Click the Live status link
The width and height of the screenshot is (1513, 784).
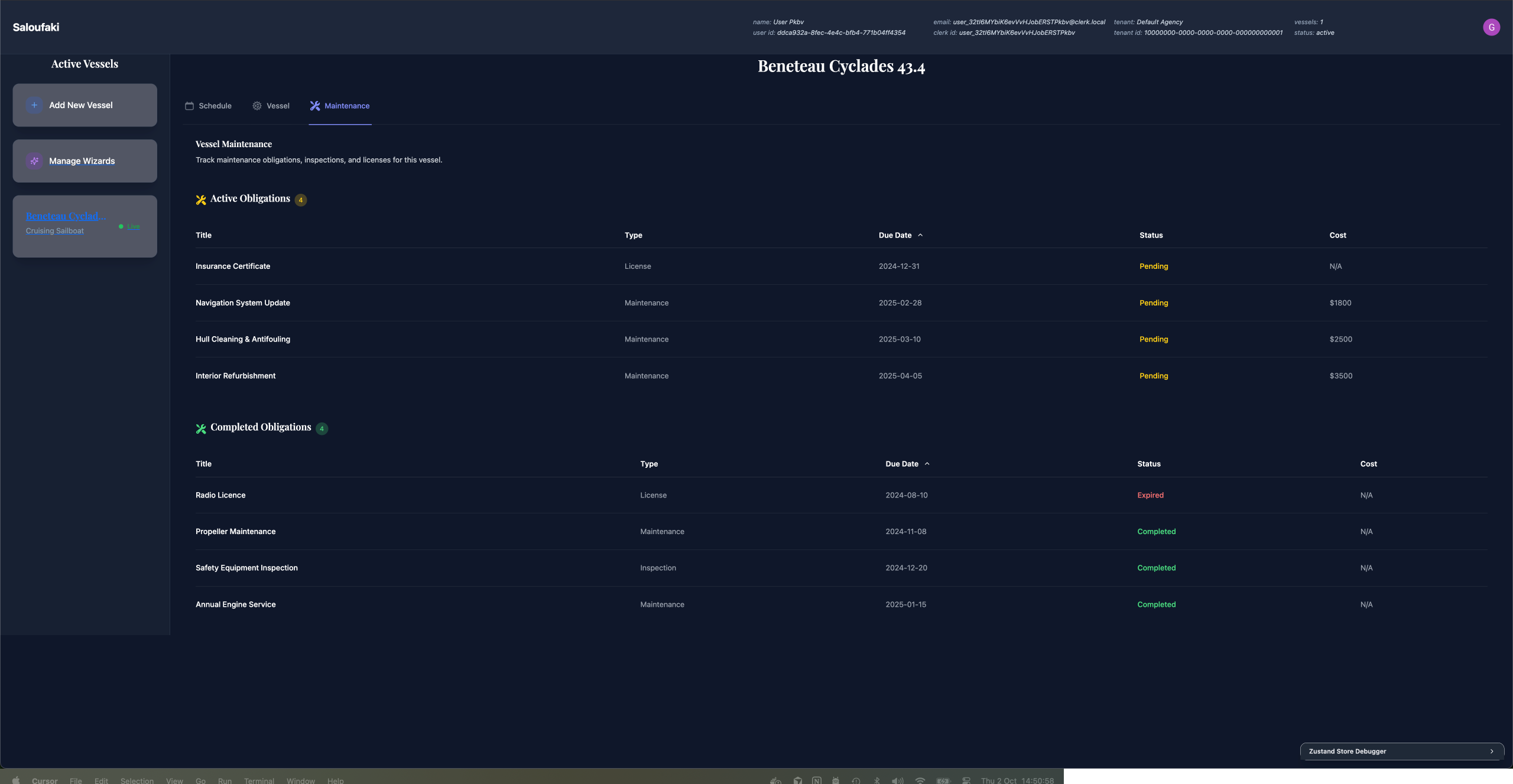134,226
